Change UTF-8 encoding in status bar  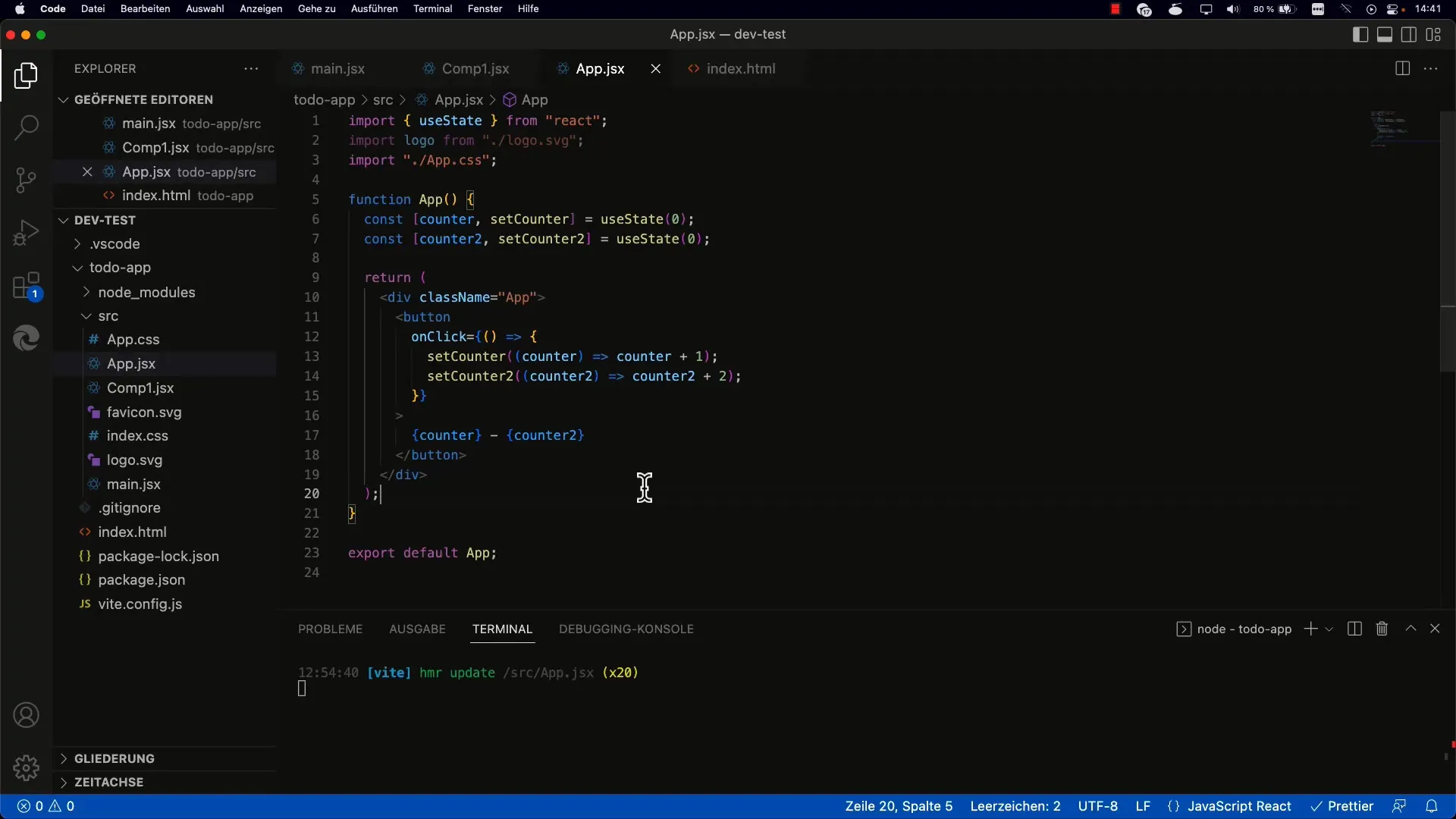1097,806
